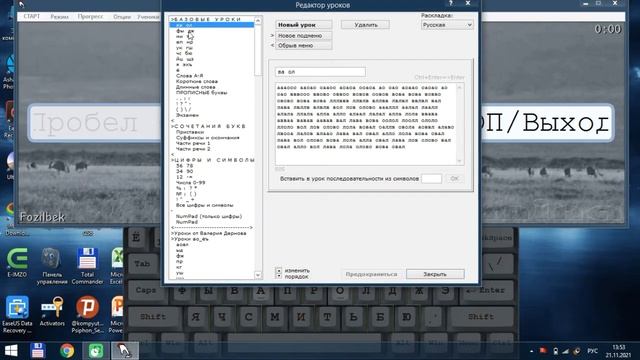The height and width of the screenshot is (360, 640).
Task: Click the 'Новый урок' button
Action: 304,25
